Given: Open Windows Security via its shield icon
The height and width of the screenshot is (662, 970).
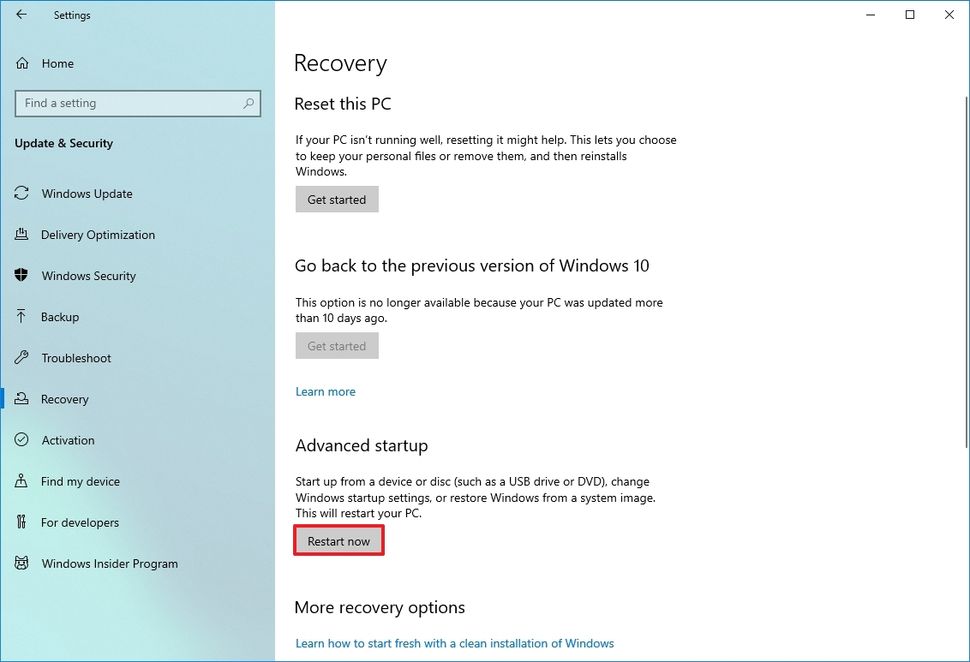Looking at the screenshot, I should (21, 275).
